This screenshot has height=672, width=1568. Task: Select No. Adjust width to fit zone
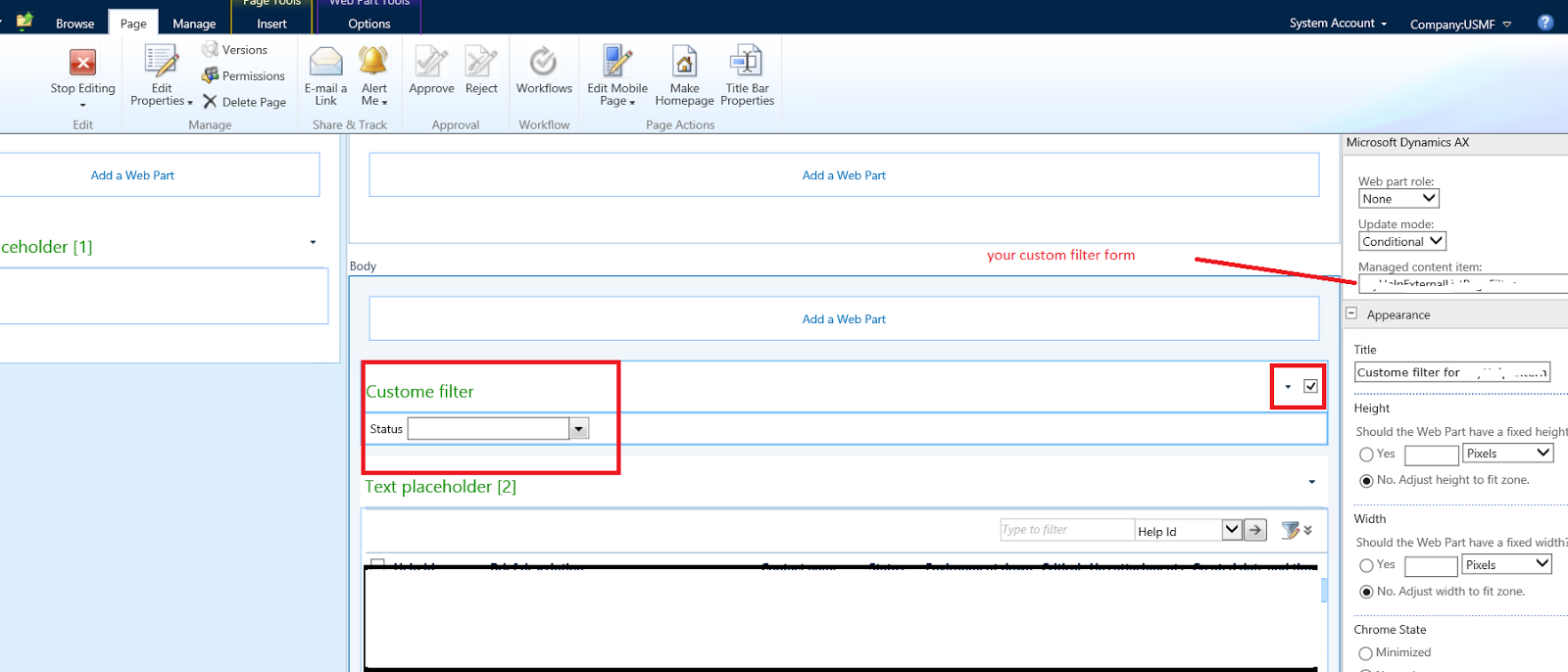pyautogui.click(x=1366, y=592)
